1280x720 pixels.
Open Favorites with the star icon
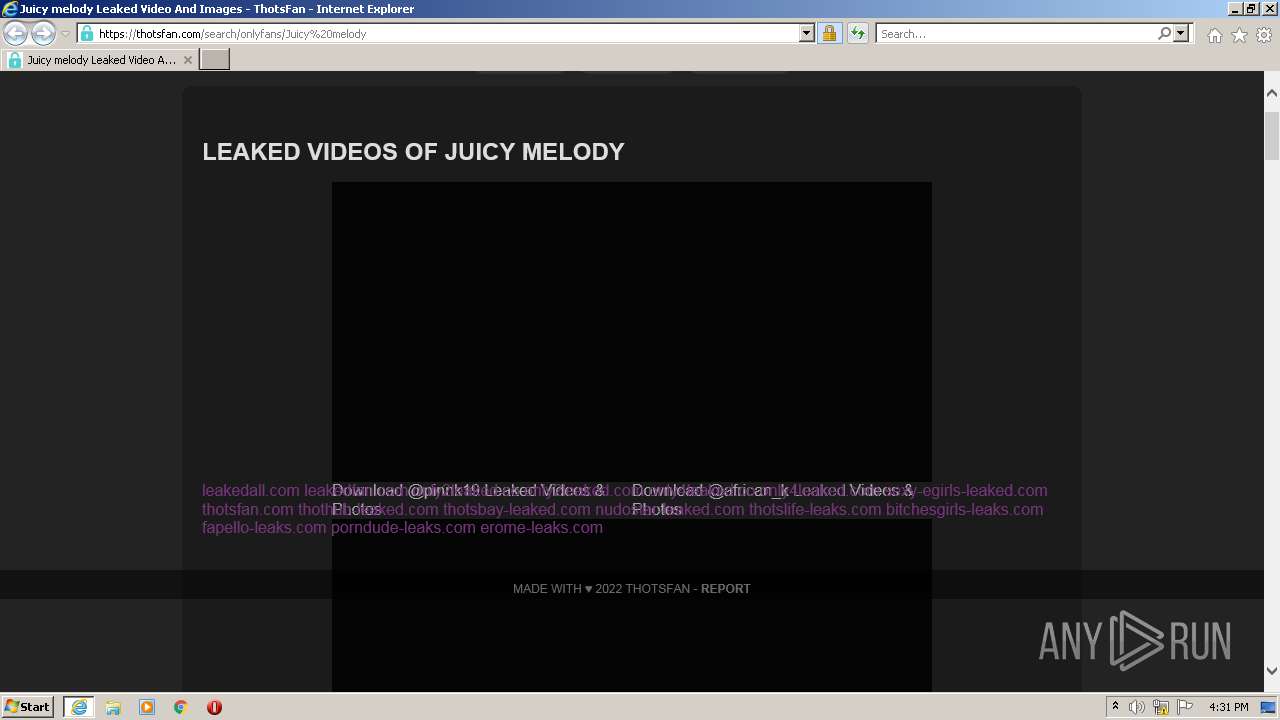click(x=1239, y=35)
